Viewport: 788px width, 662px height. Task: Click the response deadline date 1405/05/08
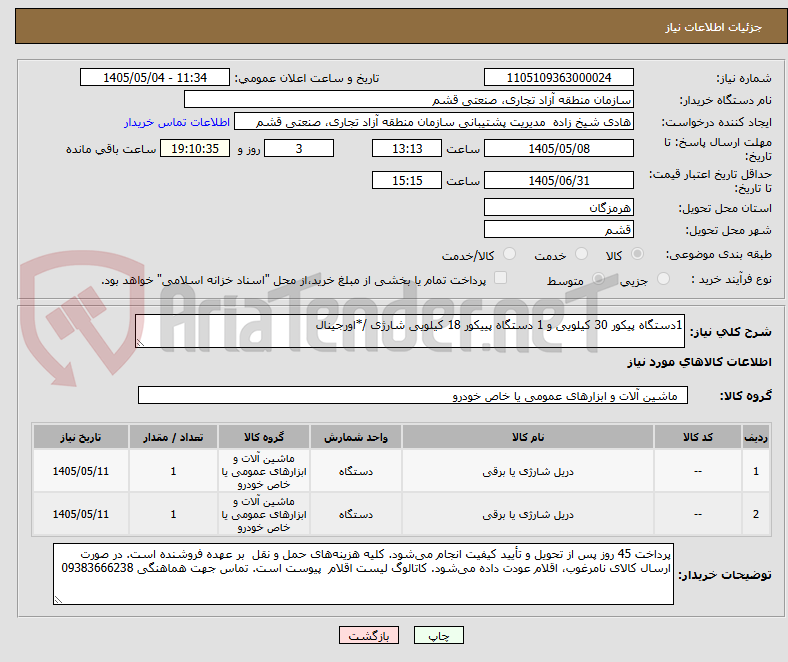point(558,148)
